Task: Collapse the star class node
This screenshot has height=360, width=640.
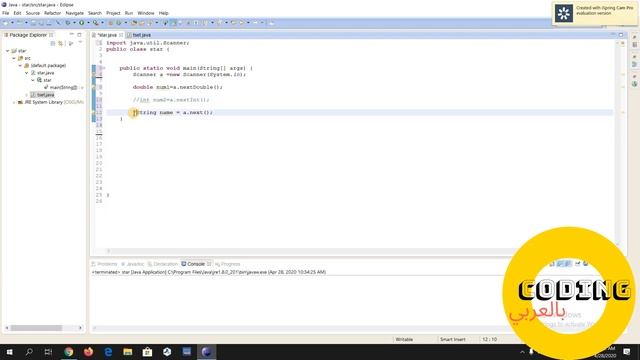Action: point(33,80)
